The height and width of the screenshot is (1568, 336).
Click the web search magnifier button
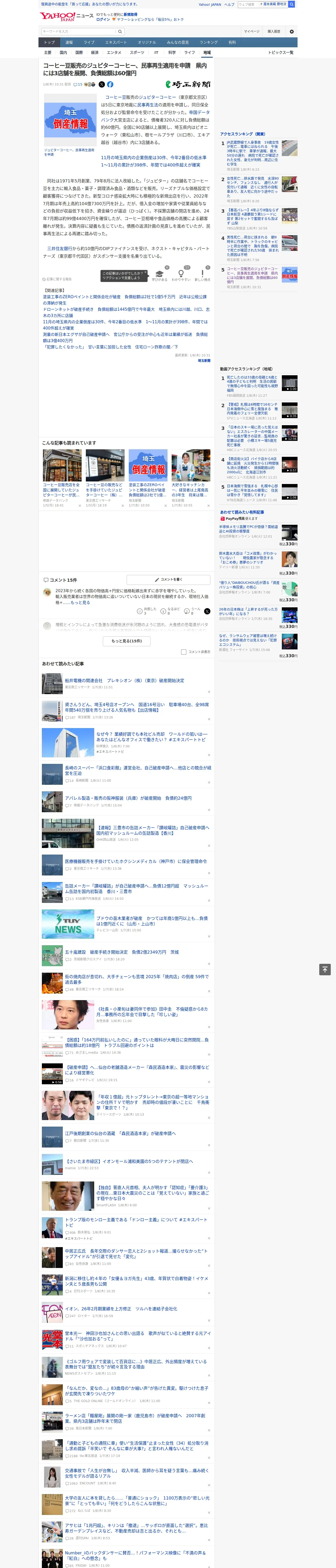click(292, 4)
